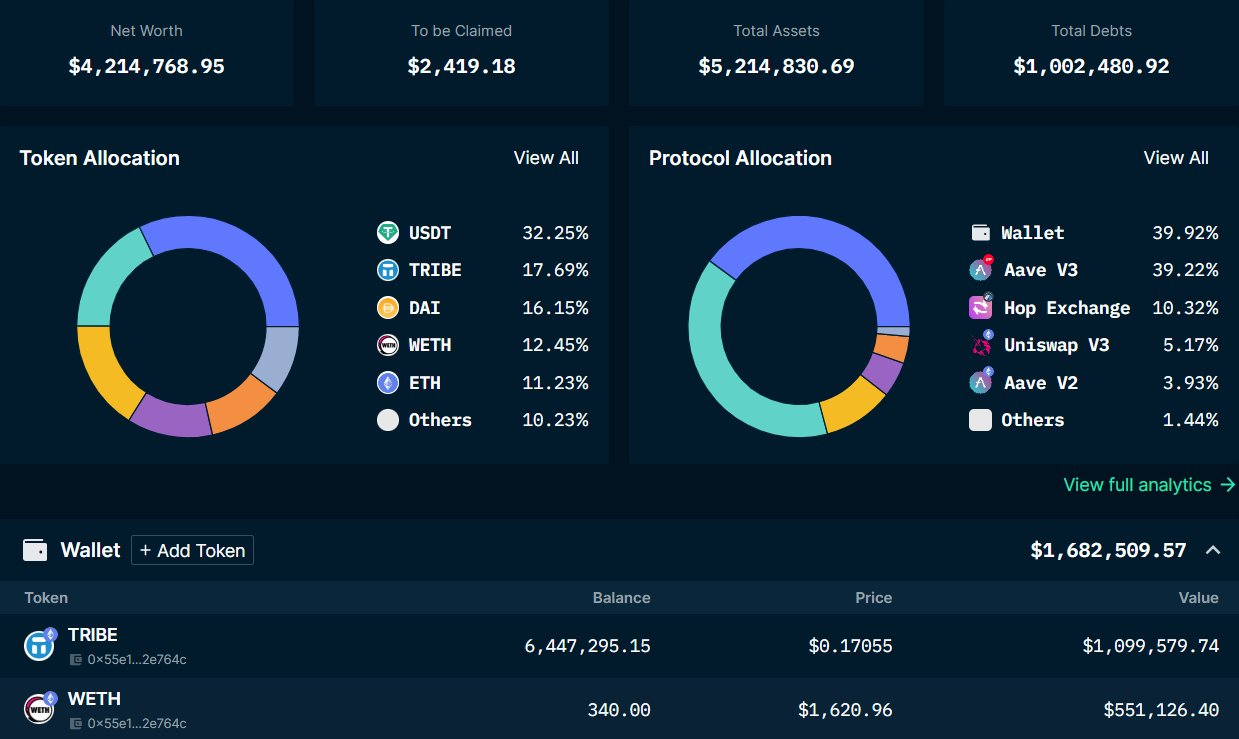Screen dimensions: 1239x739
Task: Click the Wallet icon in Protocol Allocation legend
Action: tap(980, 233)
